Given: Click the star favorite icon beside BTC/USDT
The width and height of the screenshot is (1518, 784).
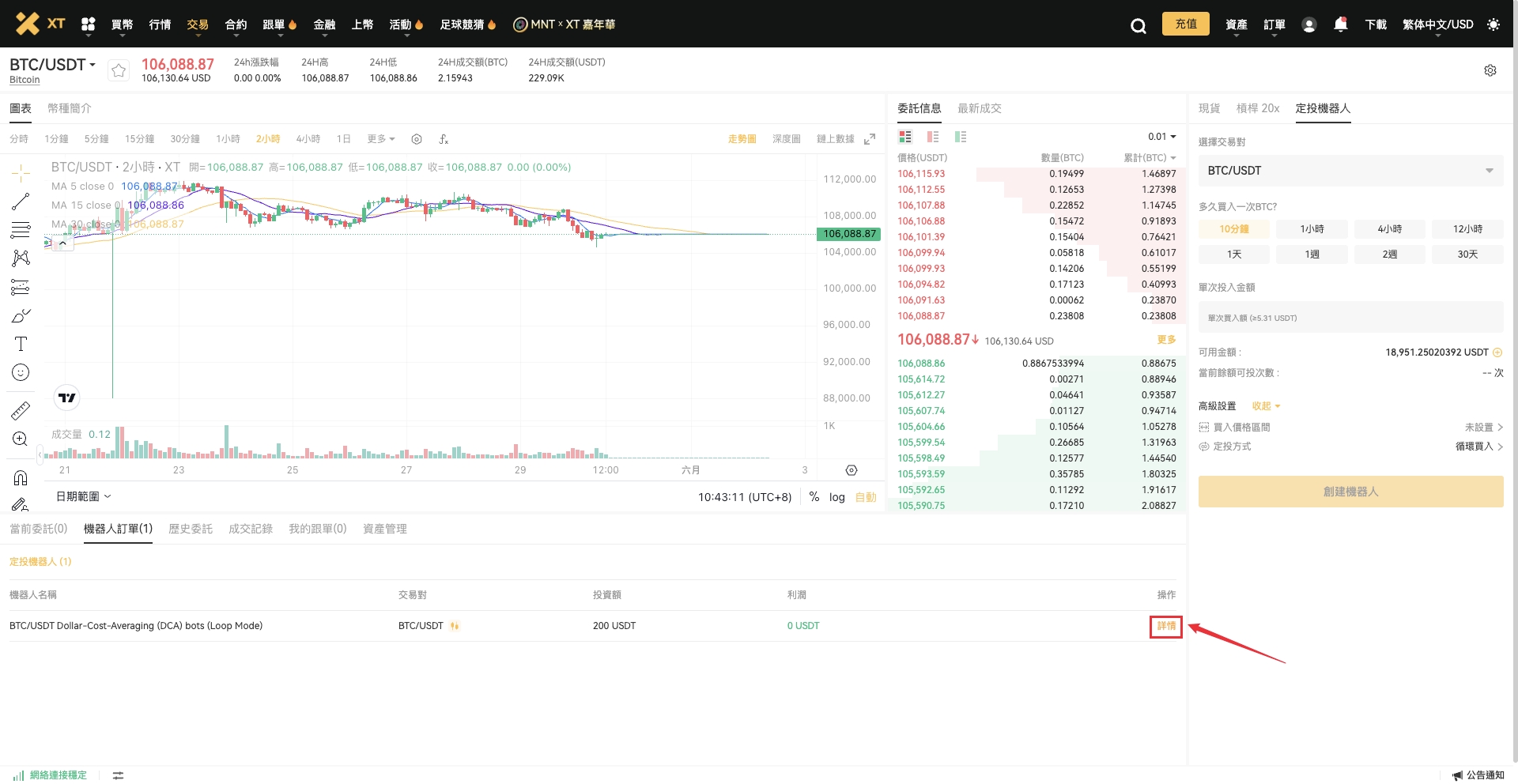Looking at the screenshot, I should (119, 71).
